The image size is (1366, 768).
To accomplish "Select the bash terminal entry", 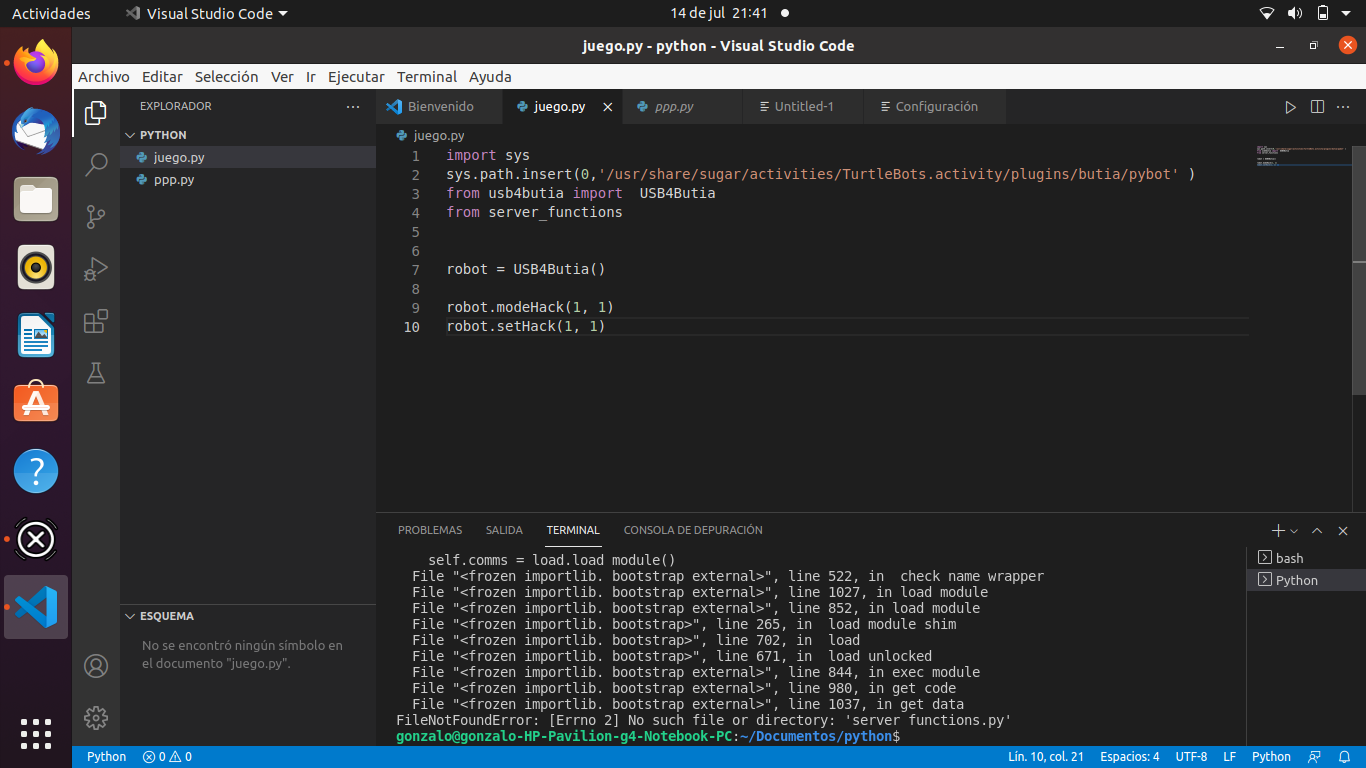I will coord(1306,558).
